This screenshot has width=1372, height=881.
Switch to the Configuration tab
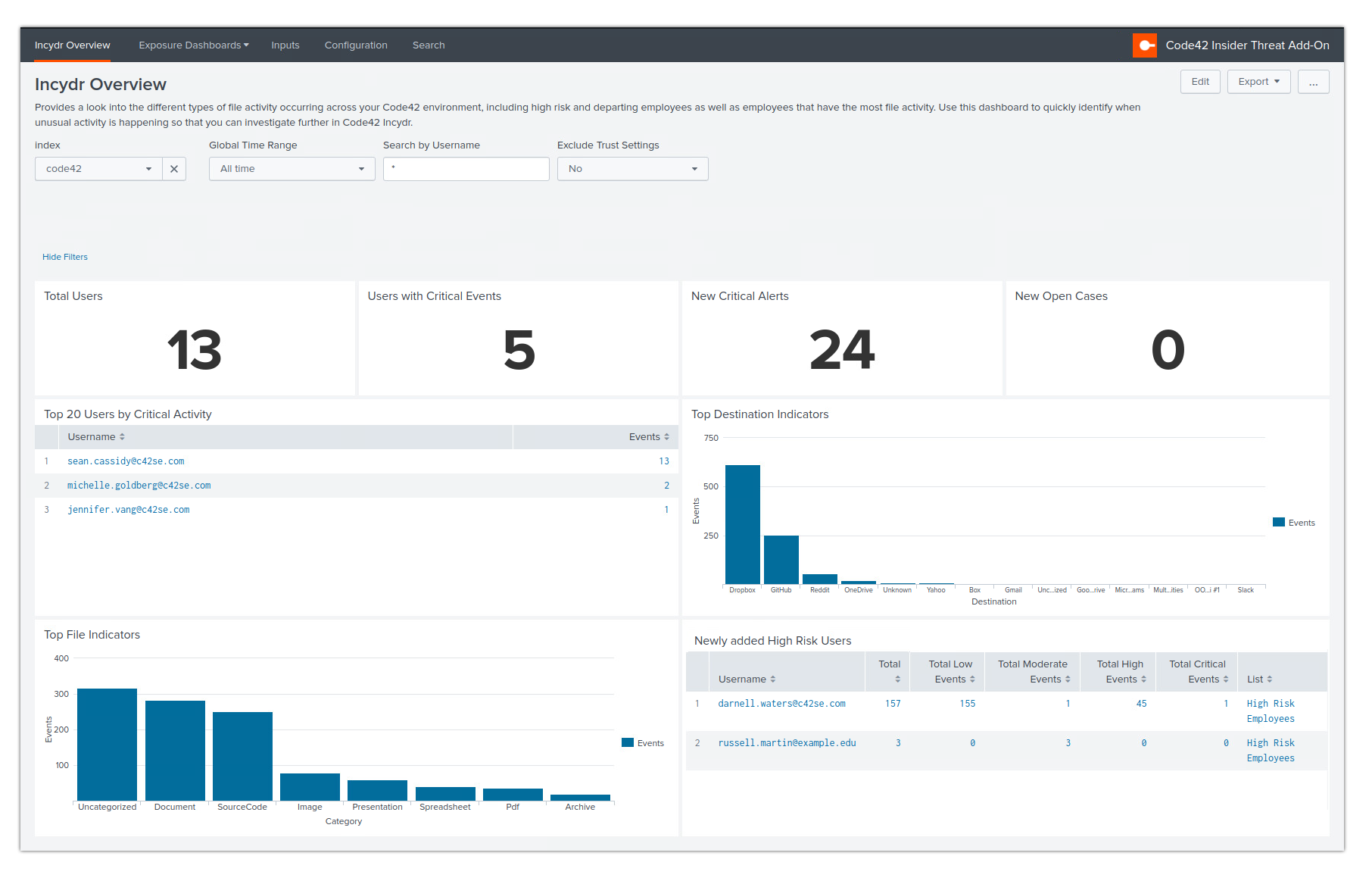tap(356, 45)
